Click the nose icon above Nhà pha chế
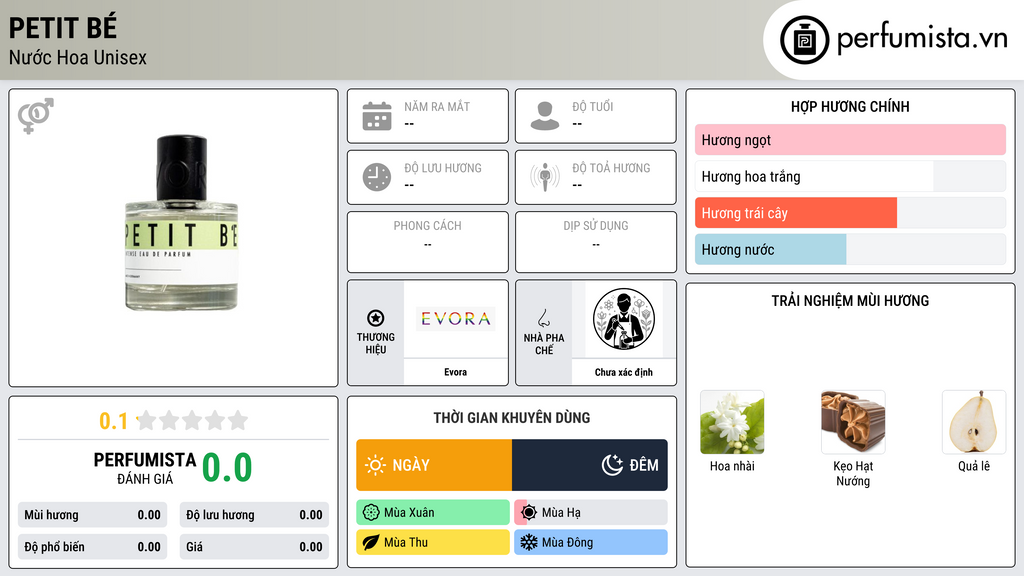Screen dimensions: 1024x576 pos(543,318)
